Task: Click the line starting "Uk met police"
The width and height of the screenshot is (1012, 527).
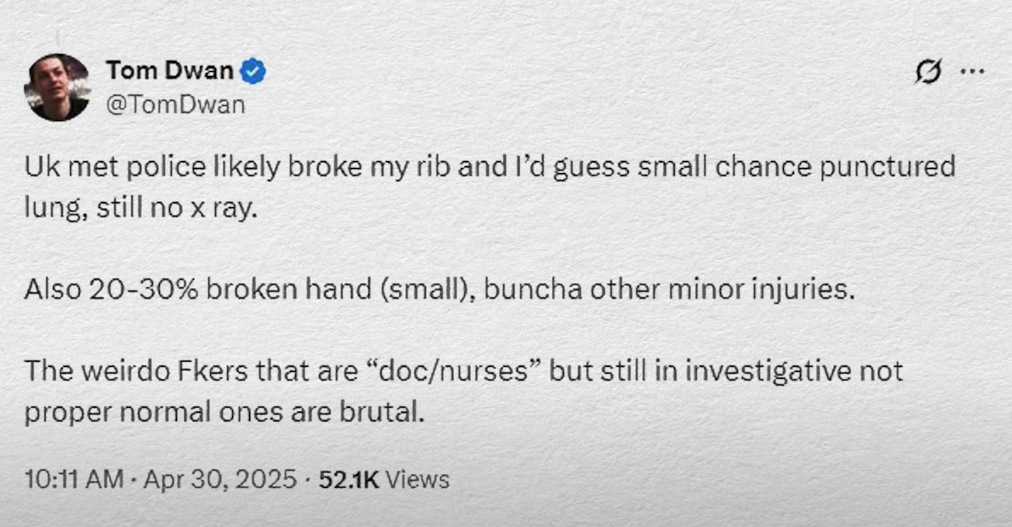Action: point(490,168)
